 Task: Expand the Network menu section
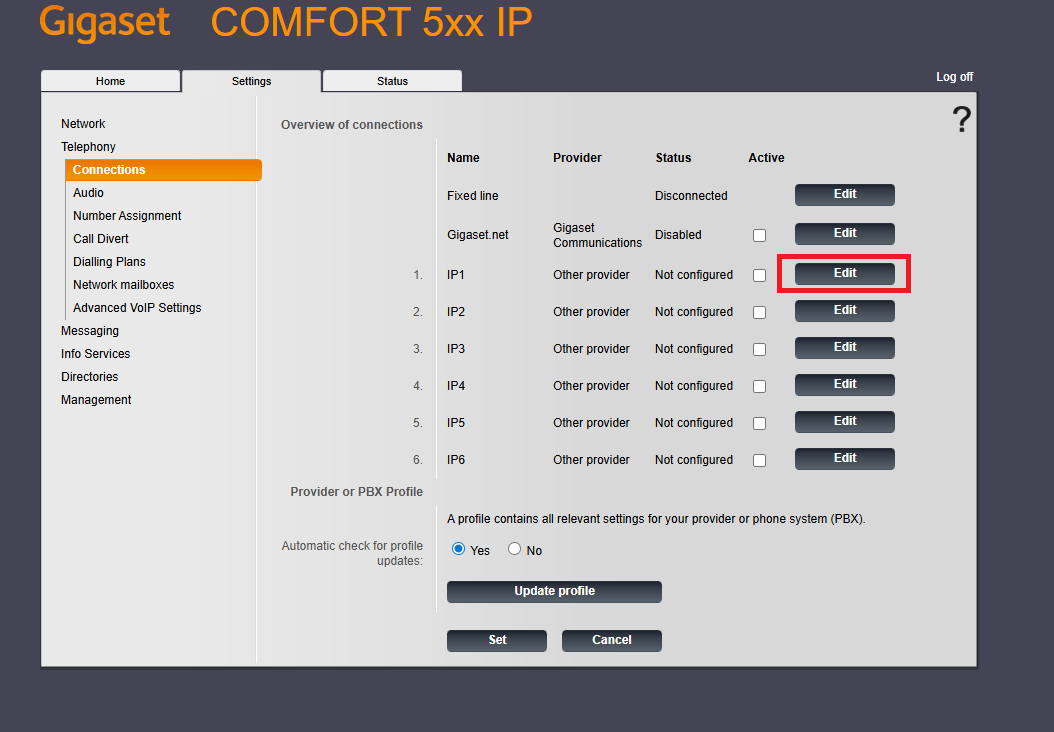(83, 124)
